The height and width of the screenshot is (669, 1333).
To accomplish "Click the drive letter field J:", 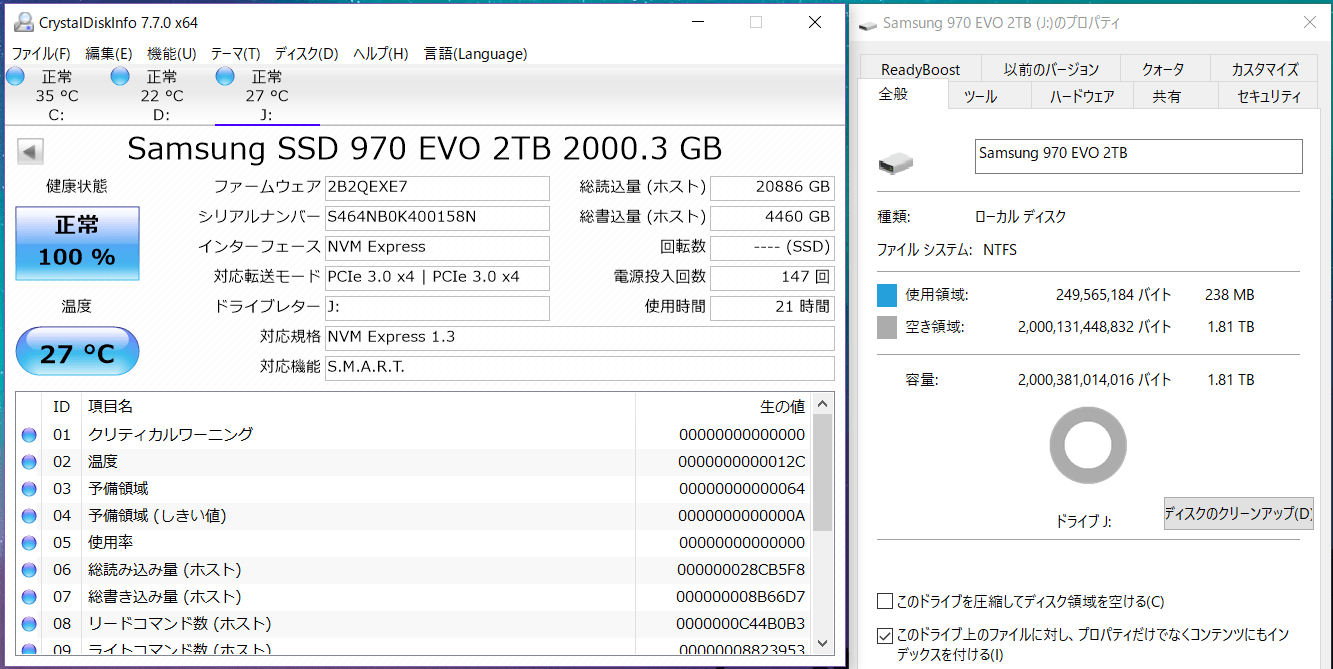I will pyautogui.click(x=437, y=308).
